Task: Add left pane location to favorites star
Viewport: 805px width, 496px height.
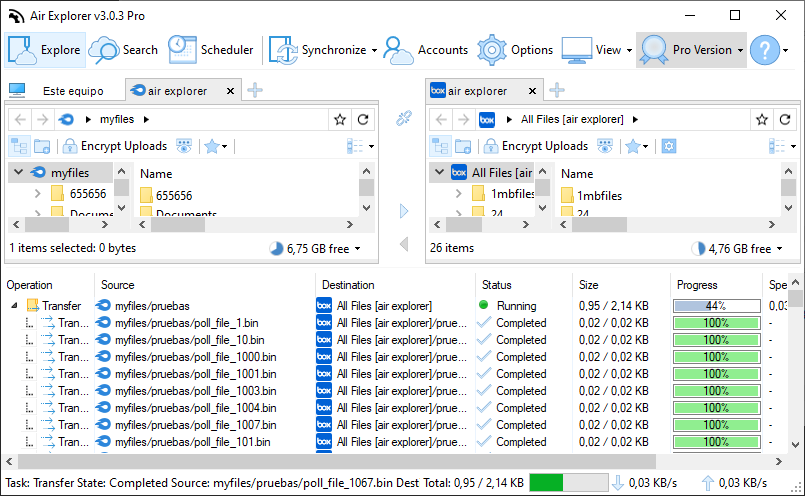Action: pos(340,120)
